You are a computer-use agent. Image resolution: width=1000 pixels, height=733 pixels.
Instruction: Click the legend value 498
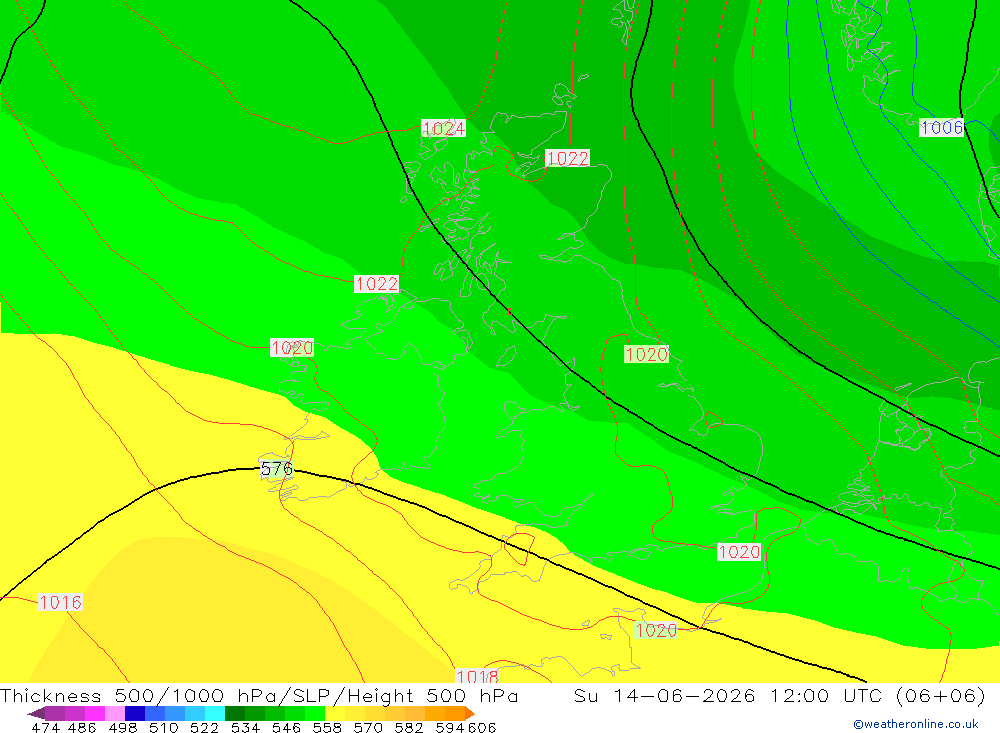(123, 728)
